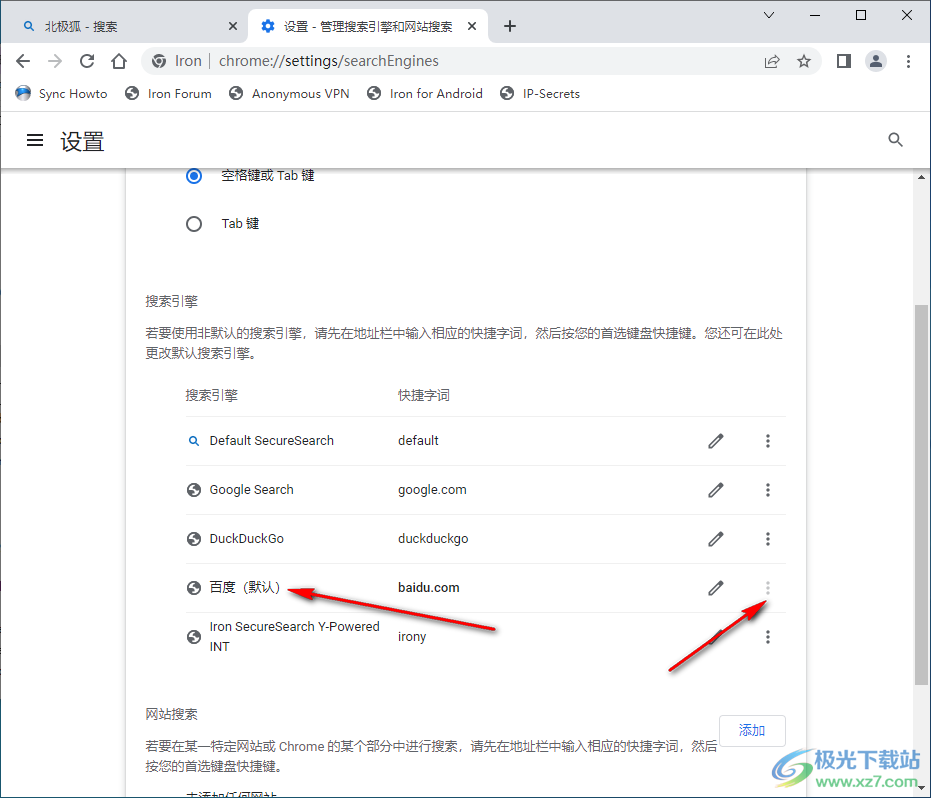Click the DuckDuckGo engine name
The image size is (931, 798).
point(246,539)
